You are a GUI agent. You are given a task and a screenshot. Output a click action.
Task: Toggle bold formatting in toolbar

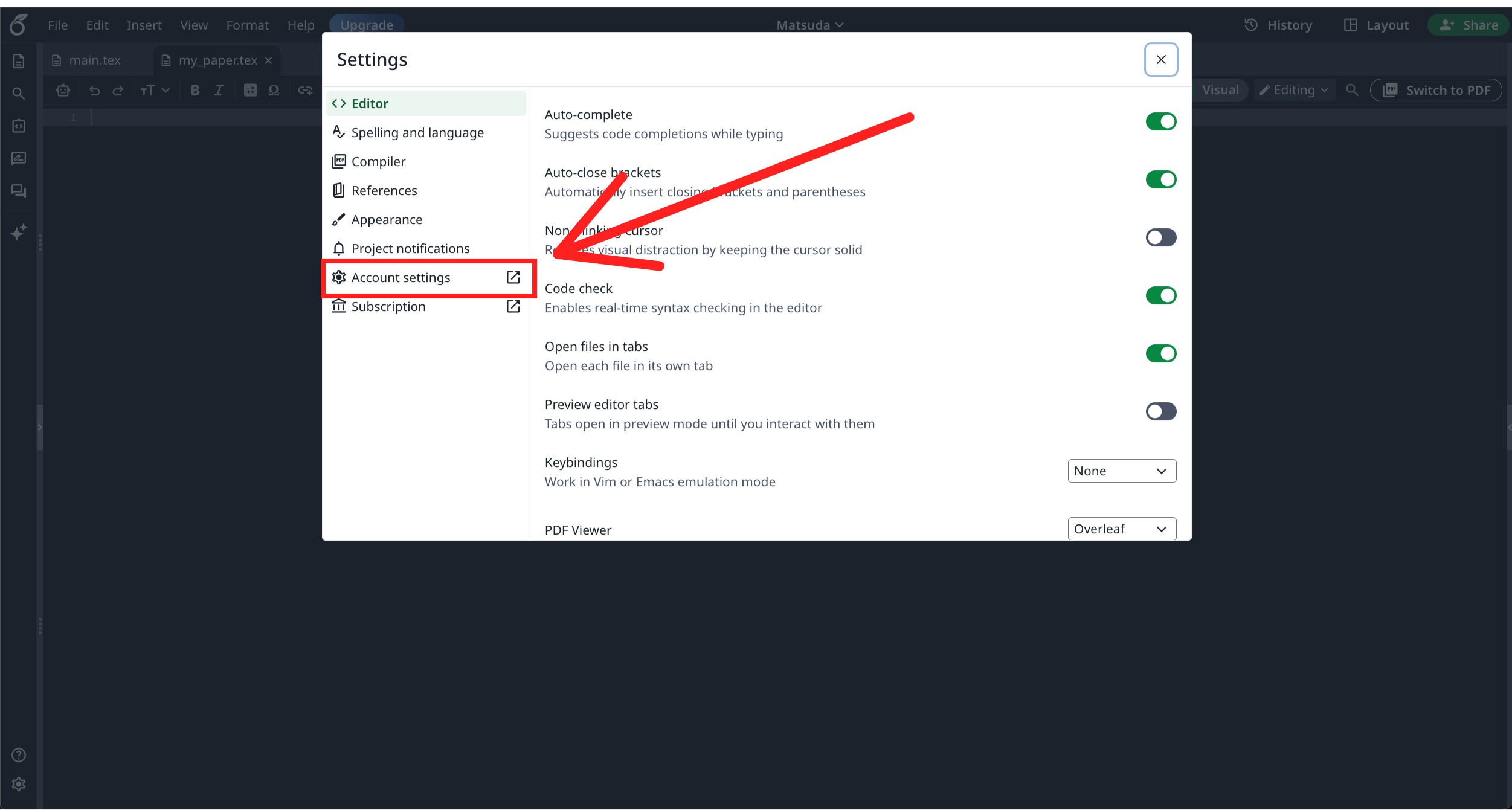195,91
